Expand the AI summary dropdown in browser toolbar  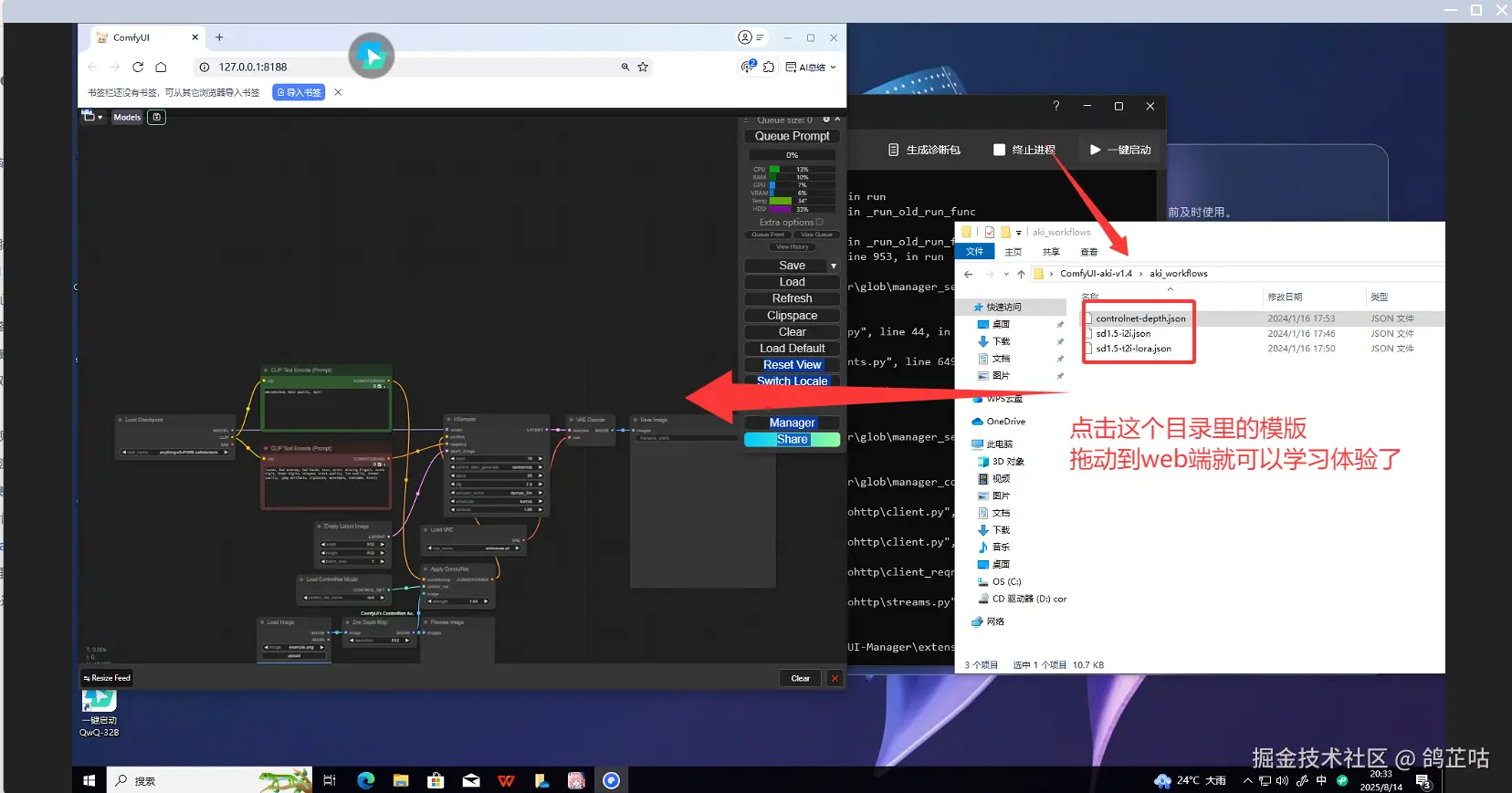[833, 67]
